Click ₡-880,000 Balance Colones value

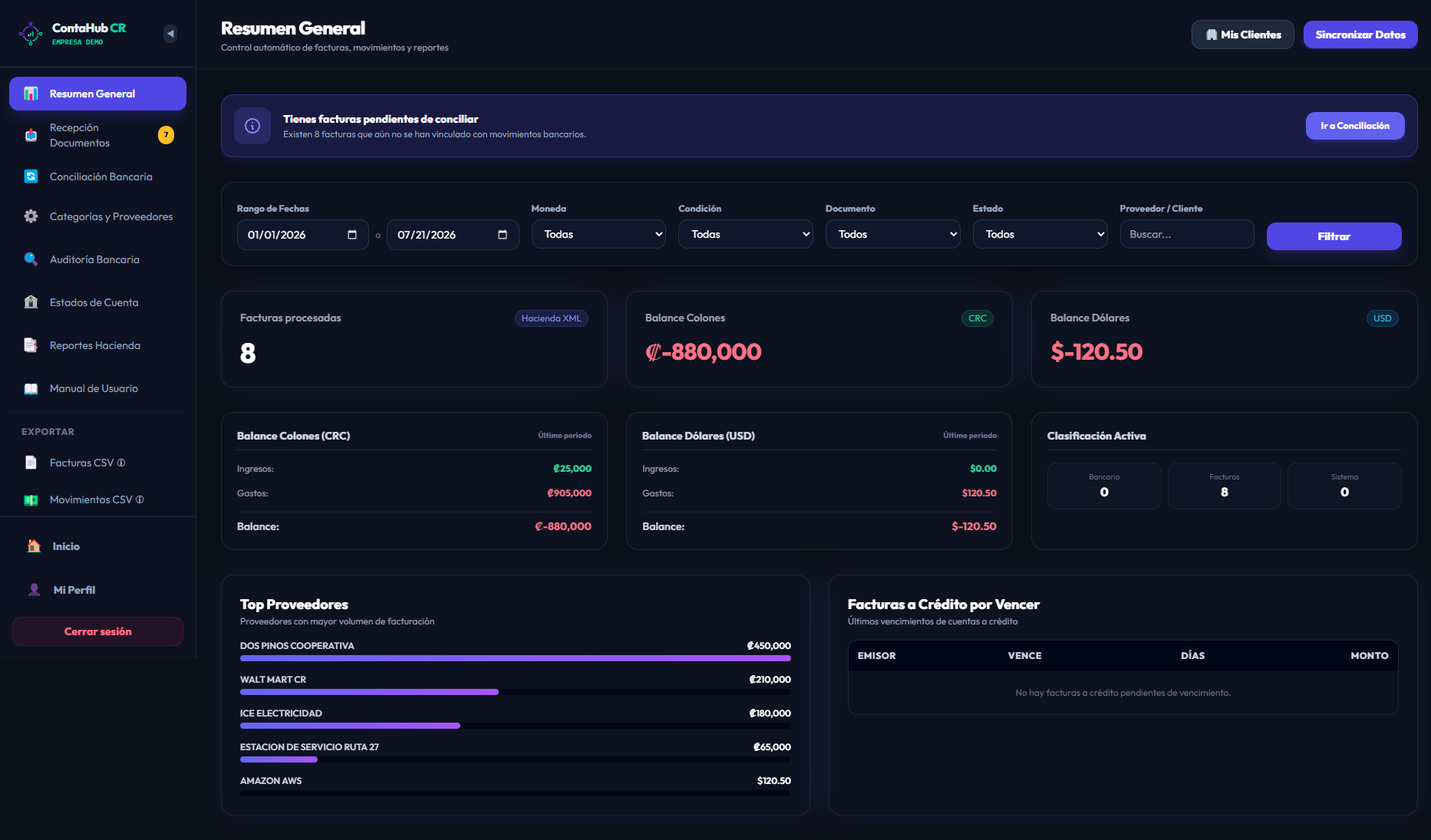704,352
